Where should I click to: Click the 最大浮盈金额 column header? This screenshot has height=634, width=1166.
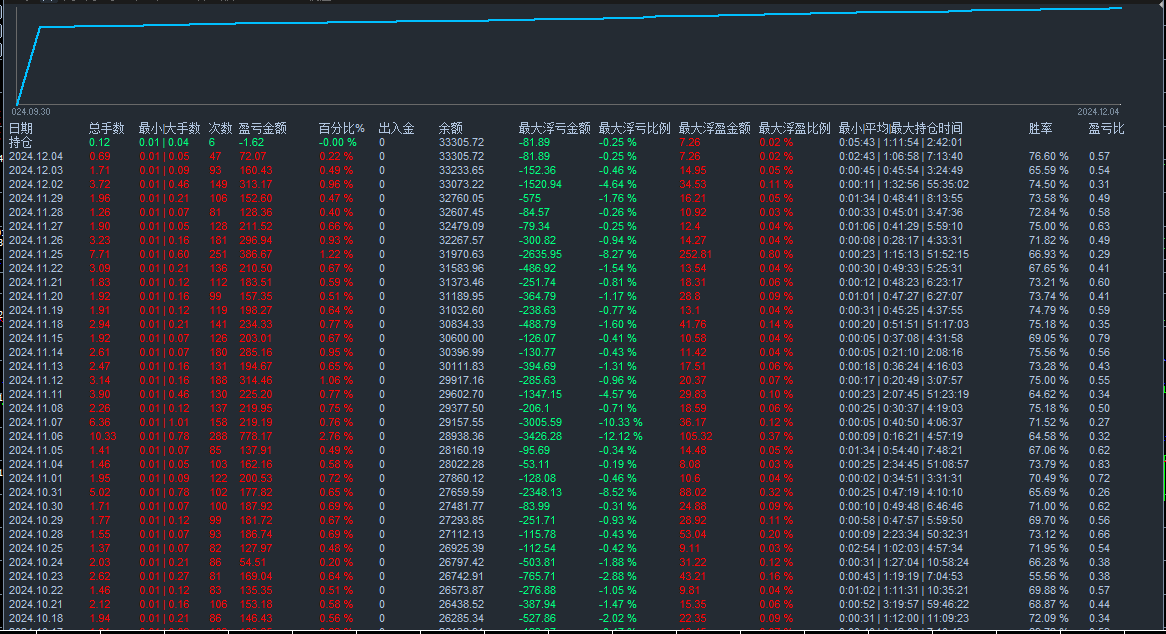(715, 129)
